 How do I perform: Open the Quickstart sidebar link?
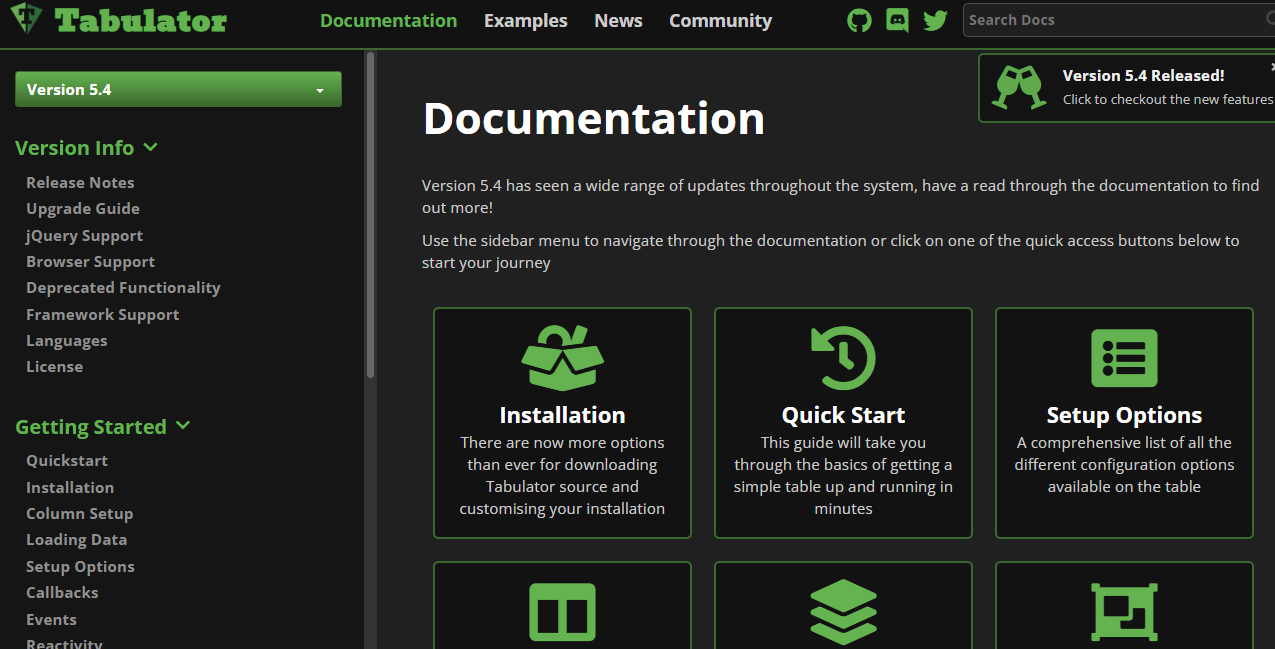pos(67,460)
